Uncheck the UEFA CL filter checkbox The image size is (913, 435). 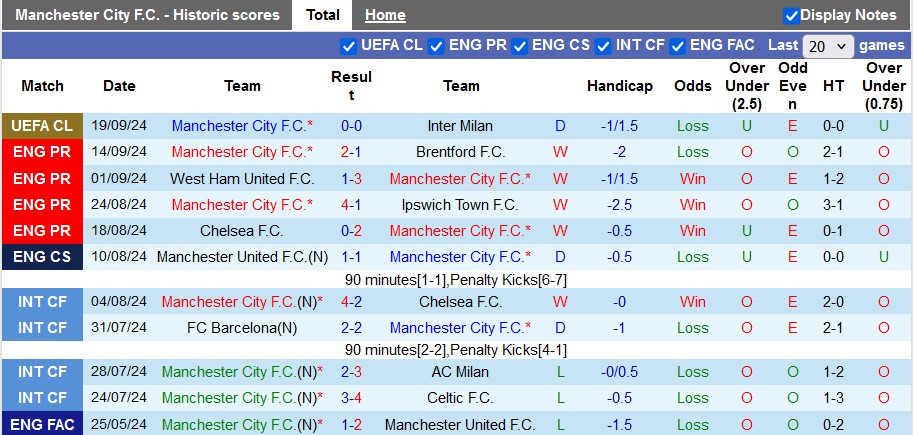click(x=349, y=46)
